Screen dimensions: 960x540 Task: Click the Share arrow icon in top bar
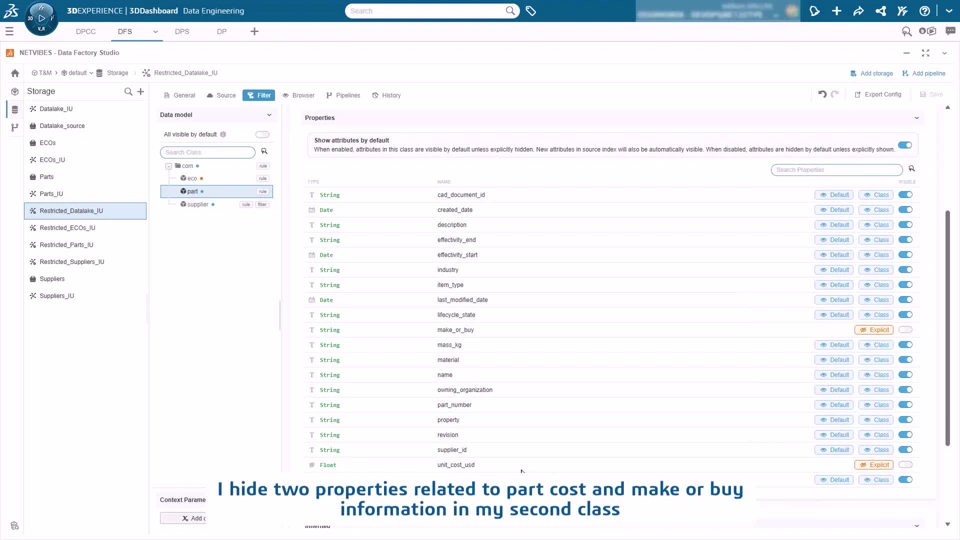[858, 11]
